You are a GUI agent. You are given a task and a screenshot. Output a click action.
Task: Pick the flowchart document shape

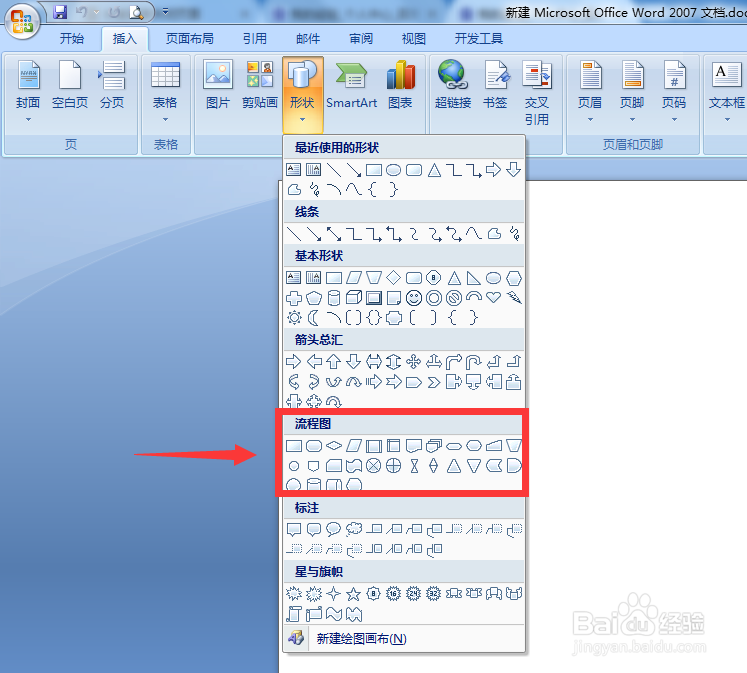tap(414, 446)
